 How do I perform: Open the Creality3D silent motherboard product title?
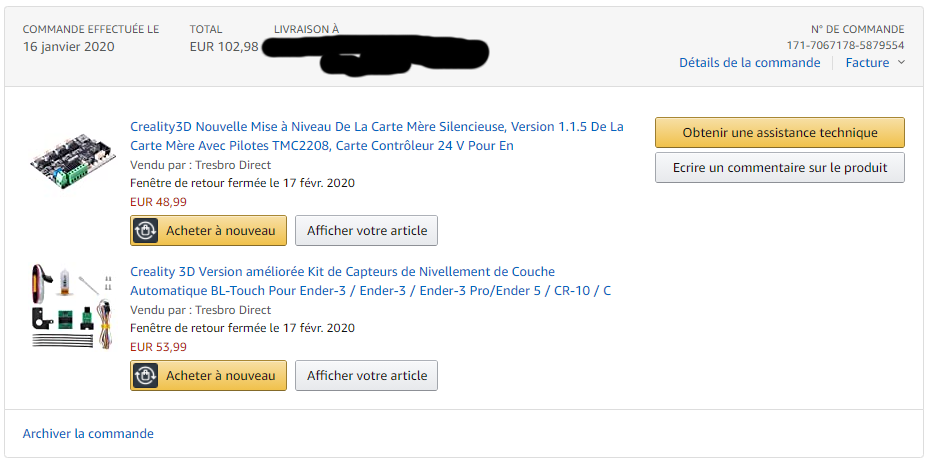[377, 136]
